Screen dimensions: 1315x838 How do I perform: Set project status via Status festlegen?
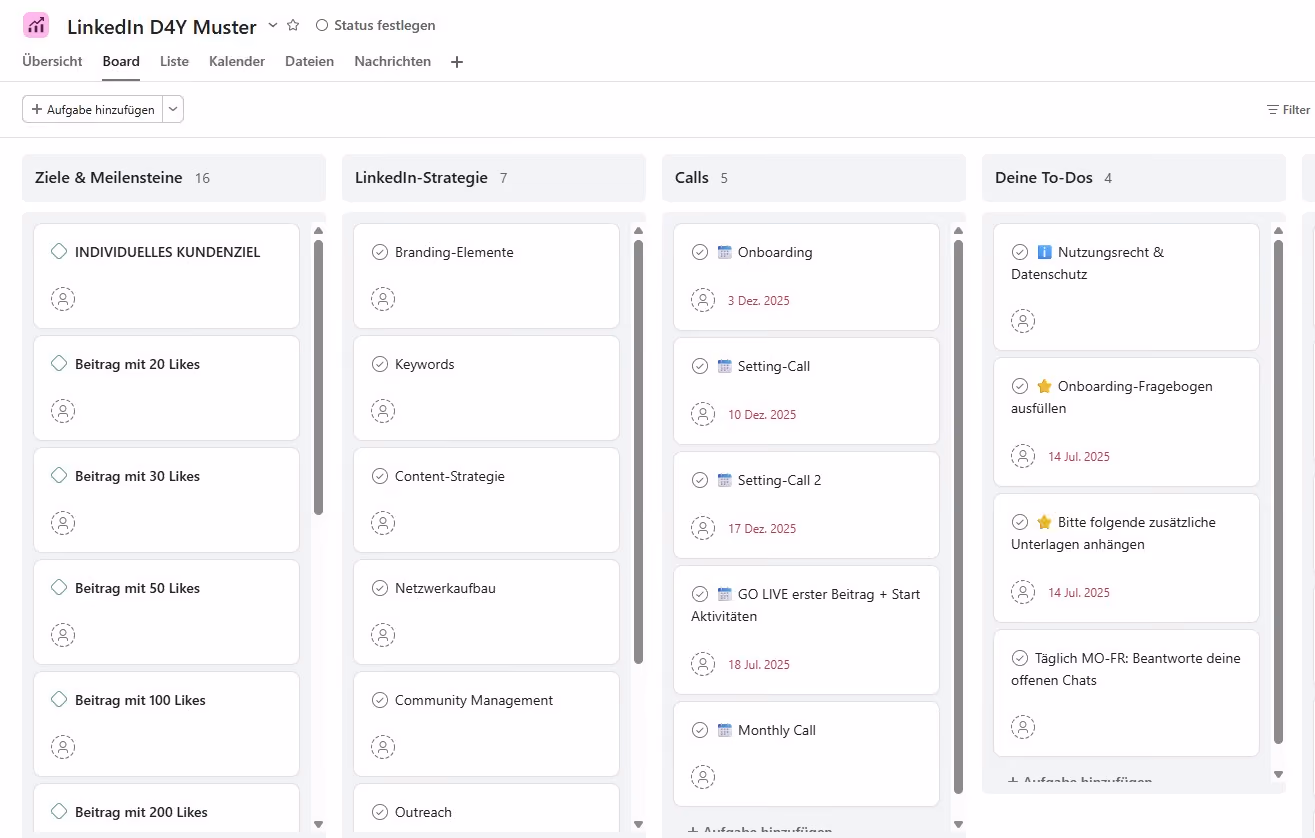(375, 25)
